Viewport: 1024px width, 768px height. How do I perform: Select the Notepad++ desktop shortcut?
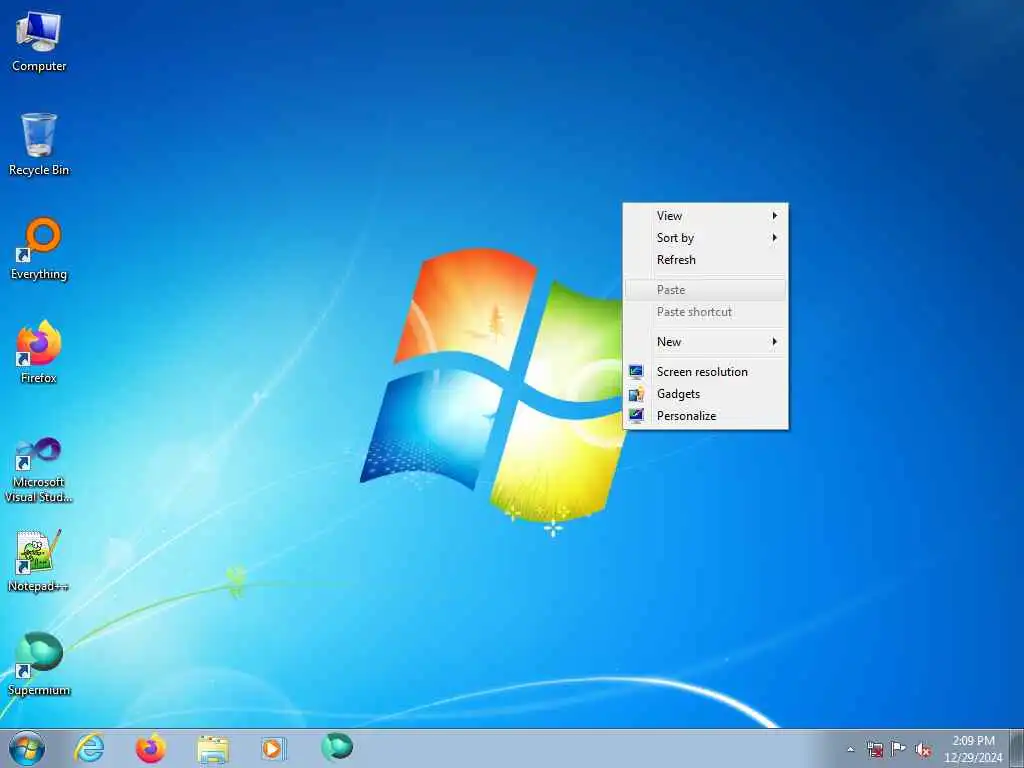coord(39,561)
